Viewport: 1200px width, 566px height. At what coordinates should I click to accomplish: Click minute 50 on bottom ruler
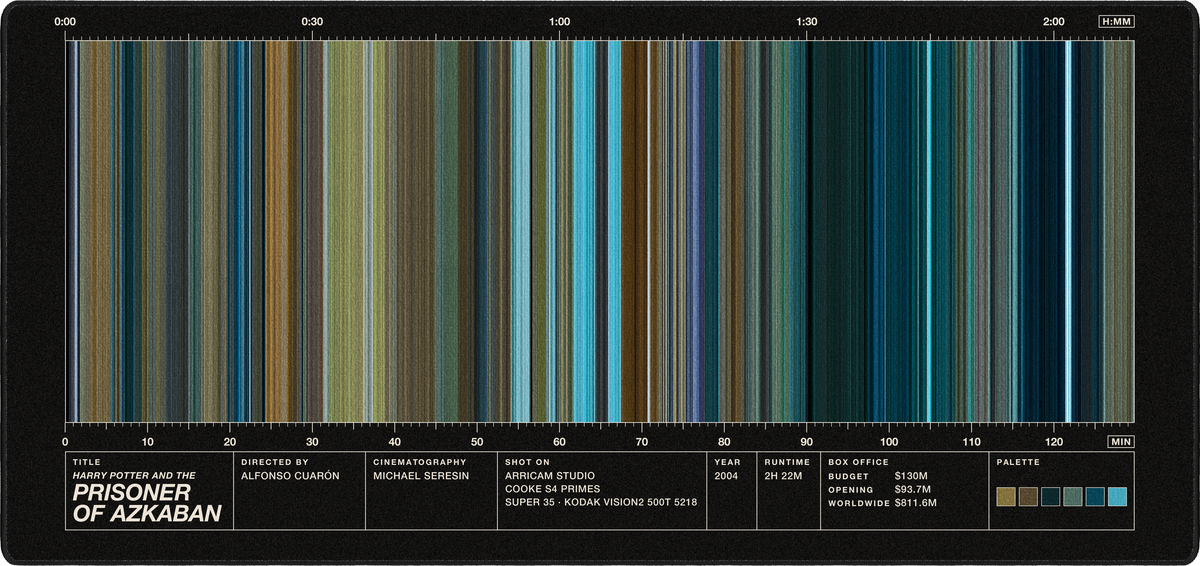[477, 441]
